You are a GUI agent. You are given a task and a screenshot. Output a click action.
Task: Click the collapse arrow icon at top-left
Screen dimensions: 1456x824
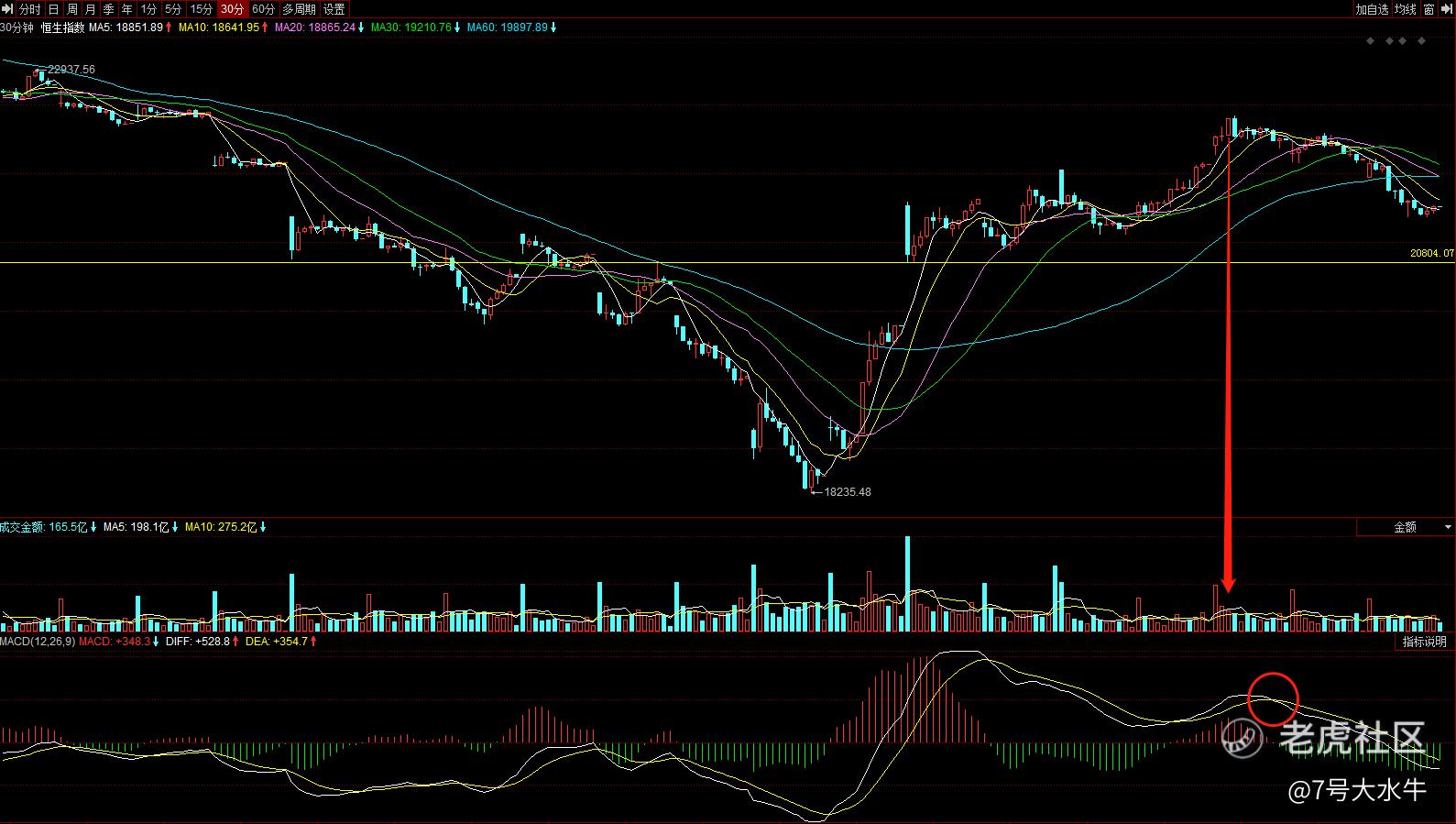click(8, 9)
